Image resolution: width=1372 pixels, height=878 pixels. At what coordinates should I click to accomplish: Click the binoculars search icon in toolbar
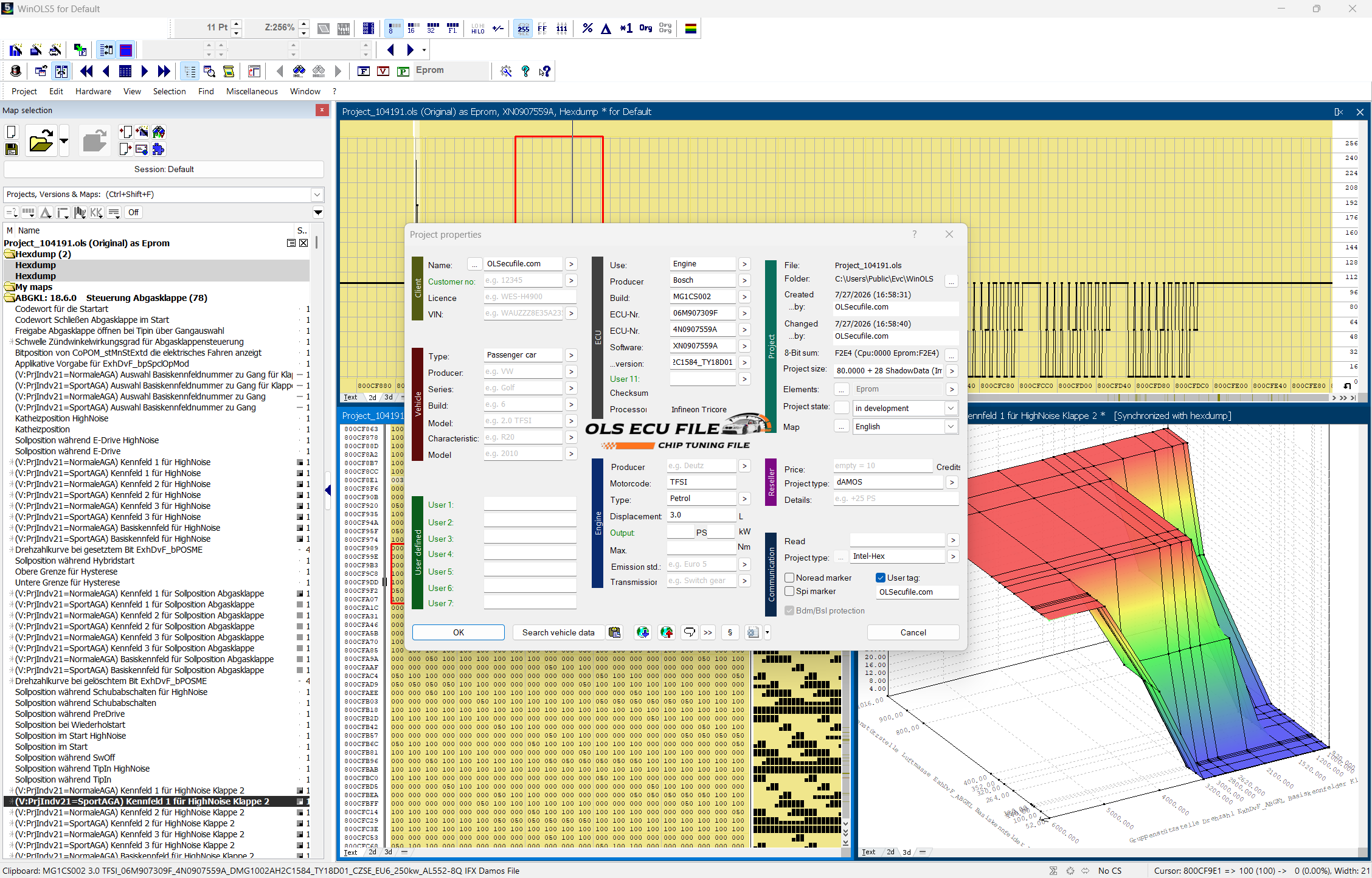(x=299, y=71)
